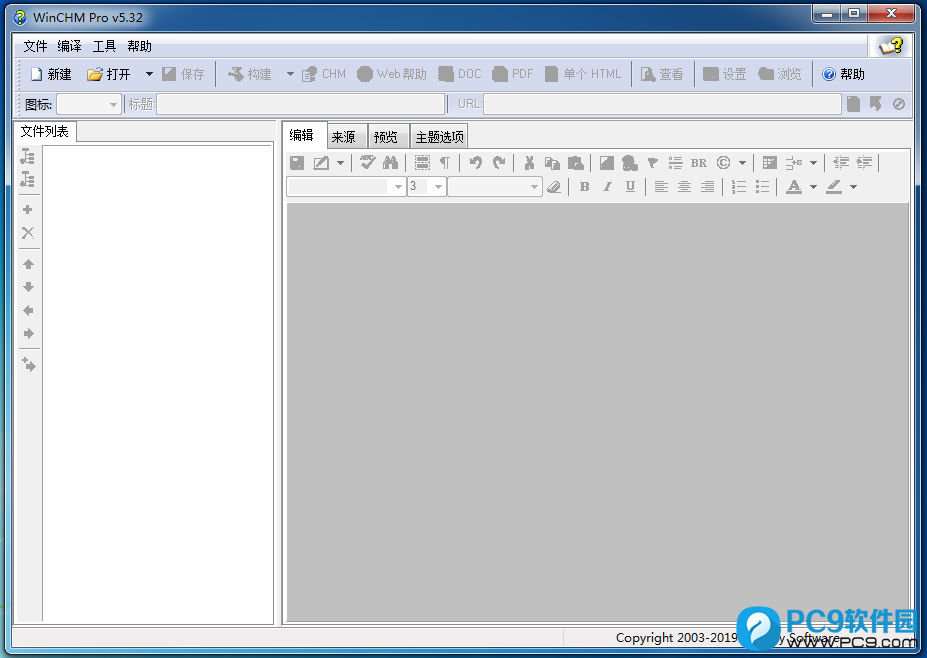Expand the dropdown arrow beside 打开
The image size is (927, 658).
coord(149,74)
